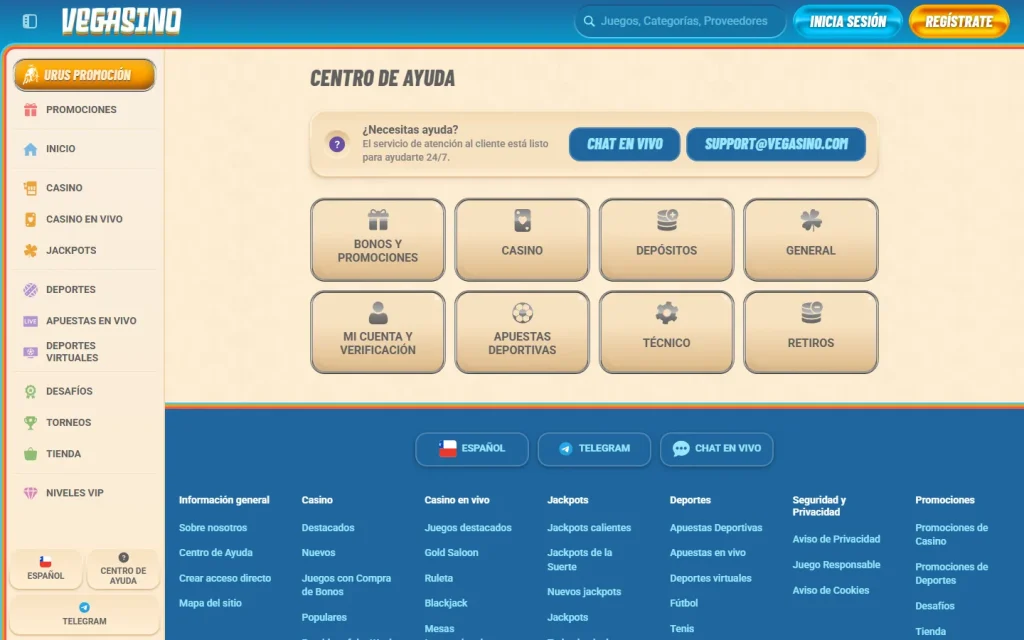Open the Retiros help category
1024x640 pixels.
coord(810,332)
